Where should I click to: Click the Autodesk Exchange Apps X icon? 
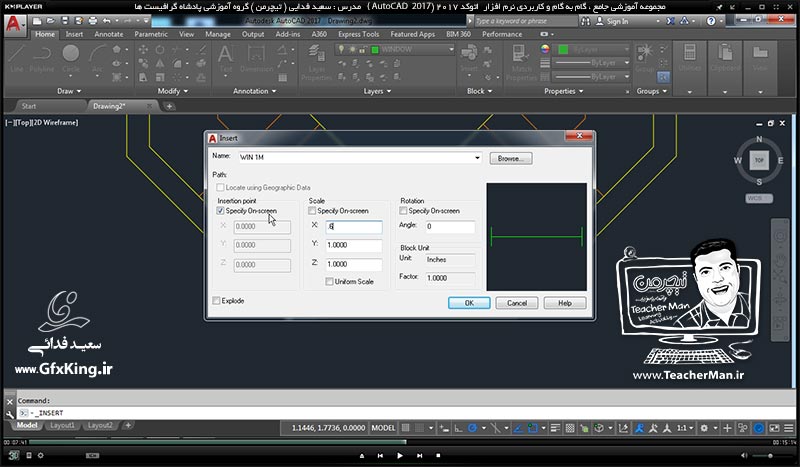click(670, 21)
